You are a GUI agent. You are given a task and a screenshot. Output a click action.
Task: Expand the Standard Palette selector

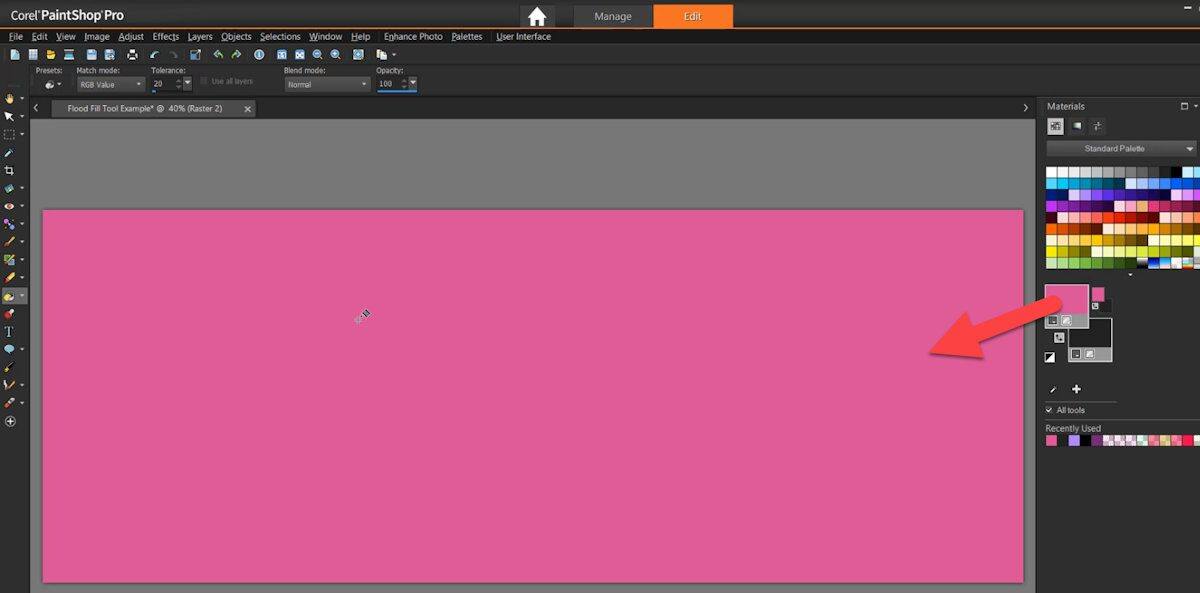click(1120, 147)
